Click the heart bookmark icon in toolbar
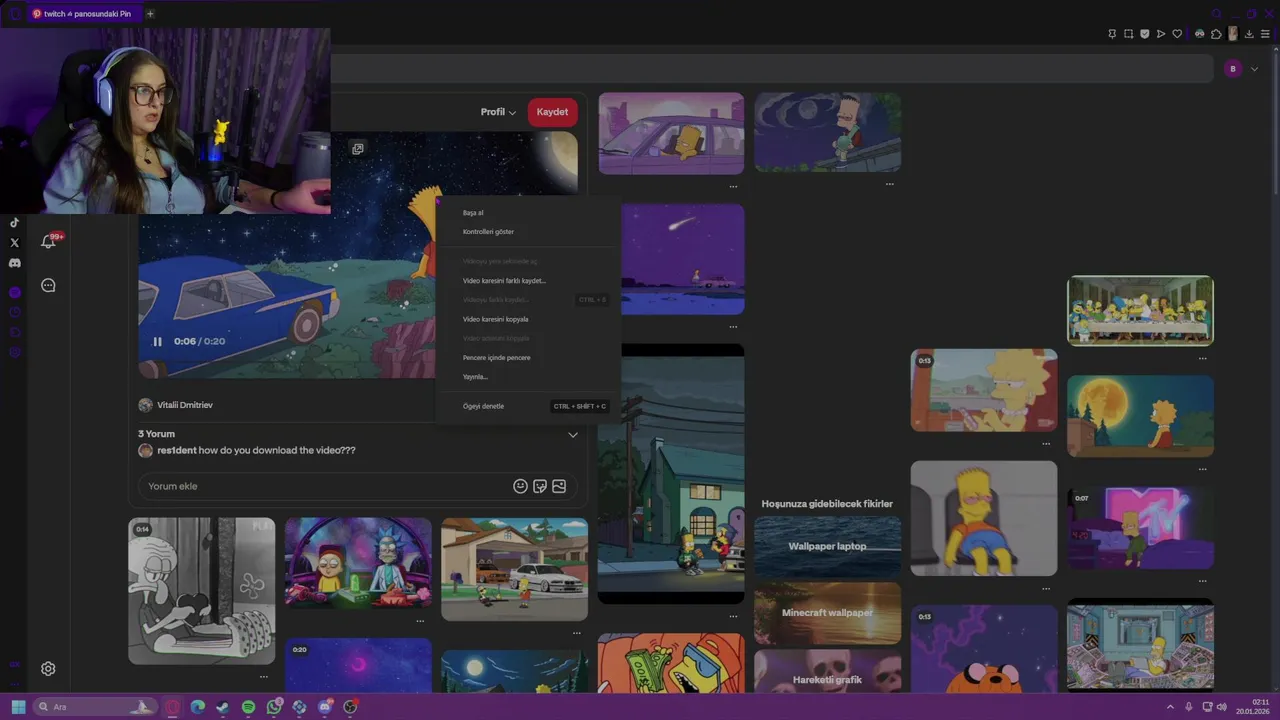Screen dimensions: 1280x720 click(x=1177, y=34)
